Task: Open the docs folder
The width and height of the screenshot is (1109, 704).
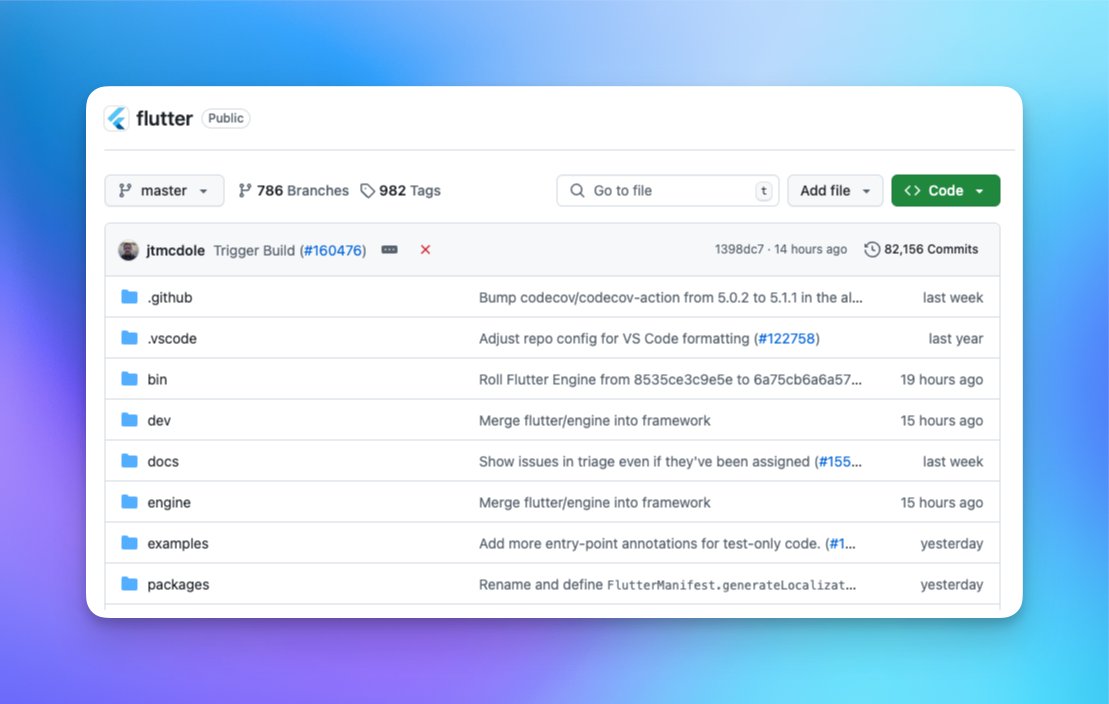Action: point(163,462)
